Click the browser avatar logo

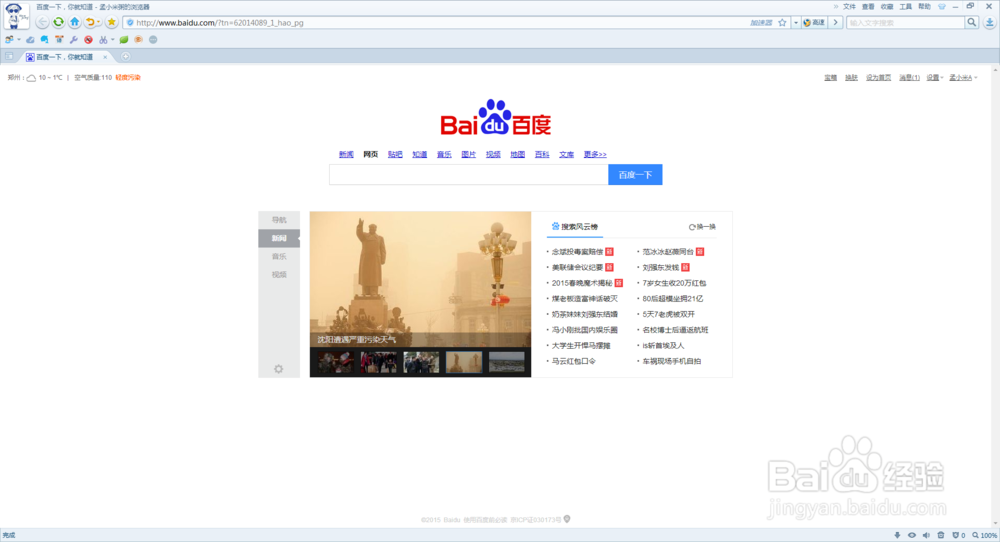coord(16,15)
